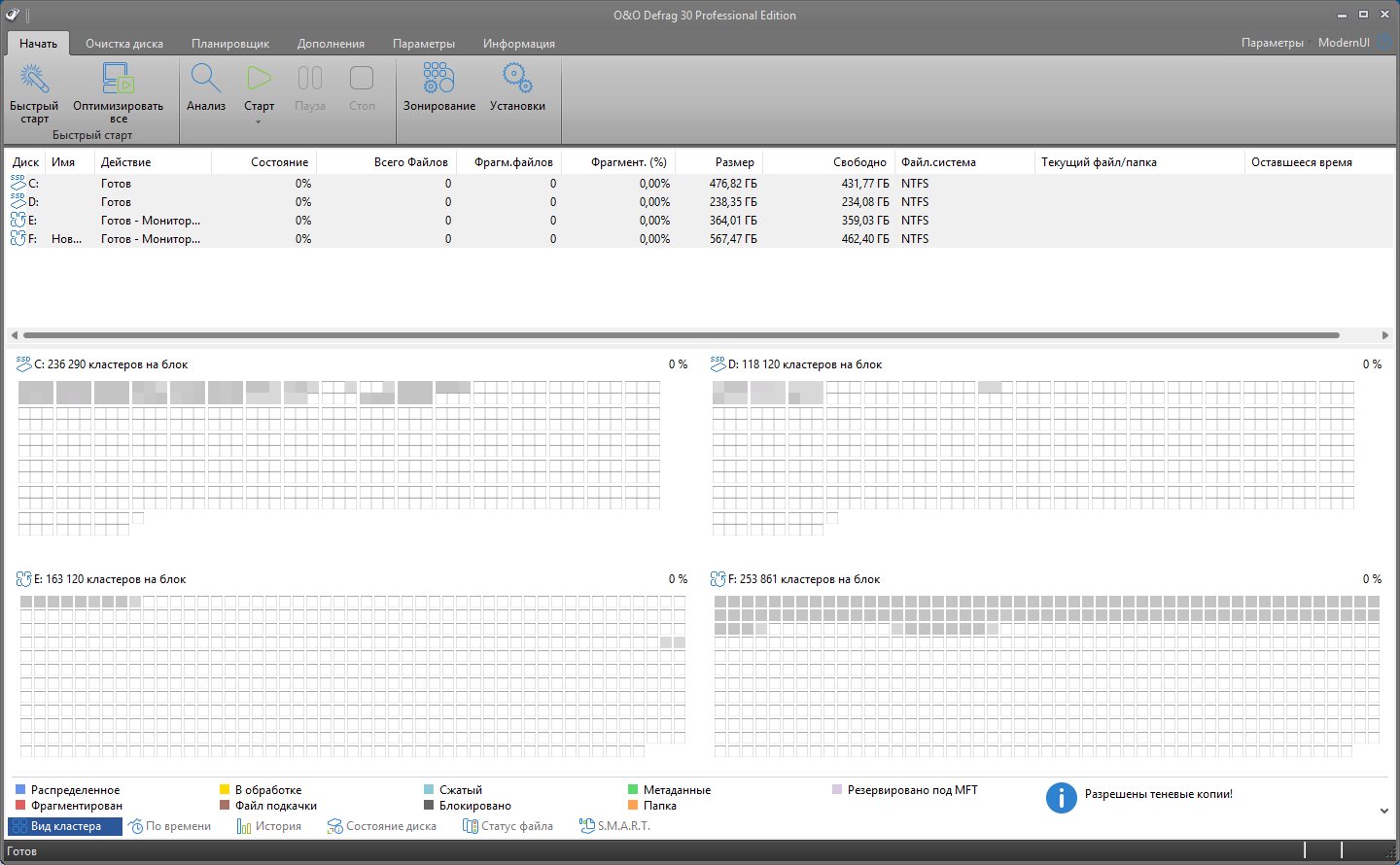Open Установки gears settings icon

[x=517, y=80]
